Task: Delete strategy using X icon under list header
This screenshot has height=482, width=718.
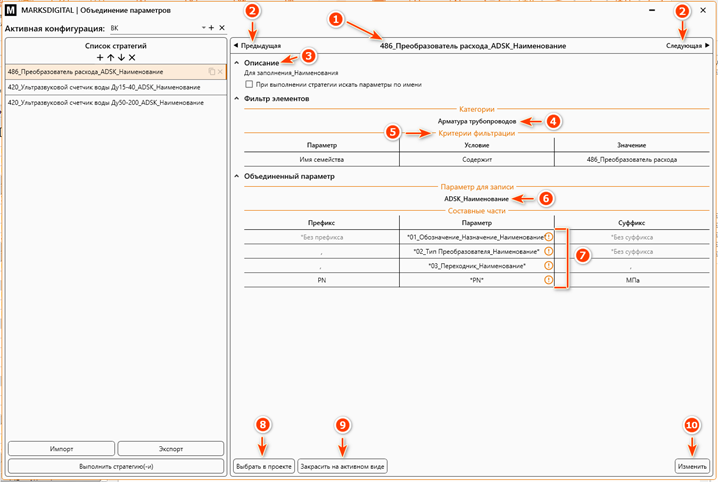Action: pyautogui.click(x=131, y=58)
